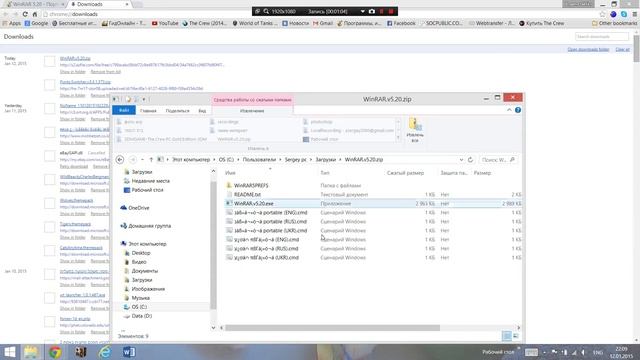Select Видео folder in navigation pane
This screenshot has height=360, width=640.
(139, 262)
